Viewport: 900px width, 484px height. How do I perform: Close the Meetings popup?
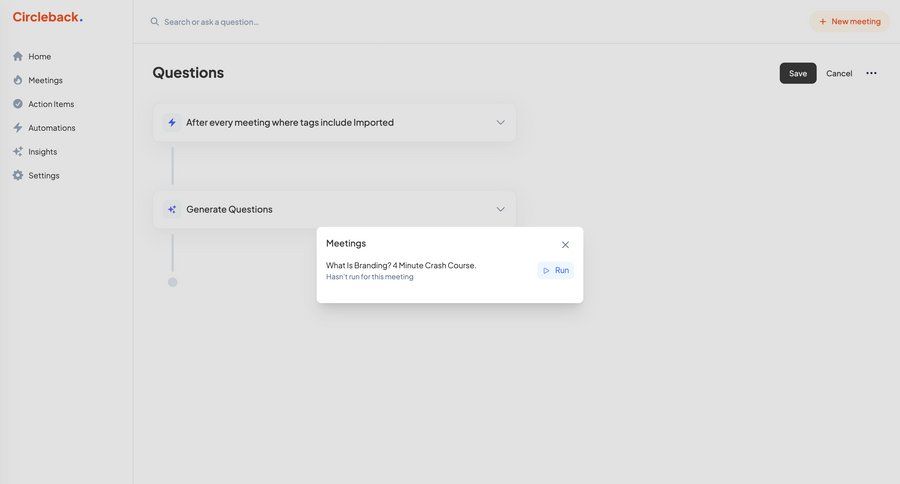pos(565,245)
